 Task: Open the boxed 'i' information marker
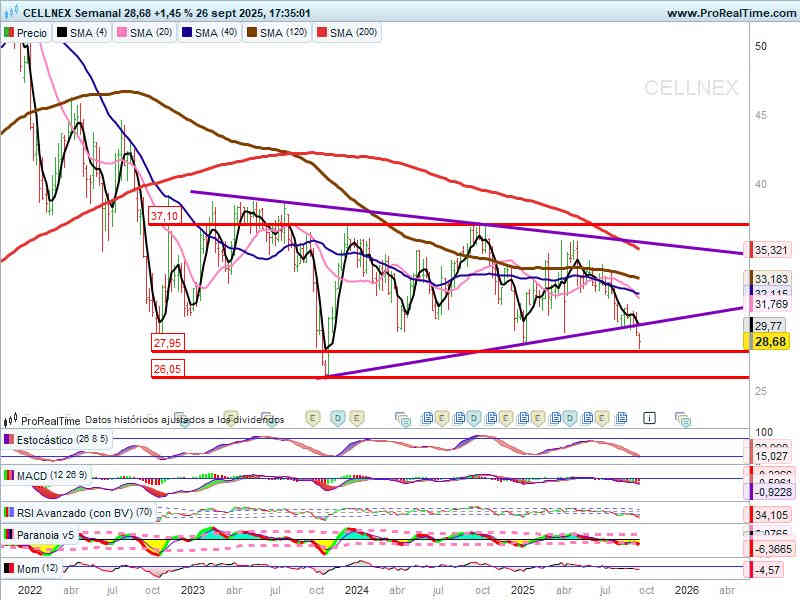click(x=649, y=418)
